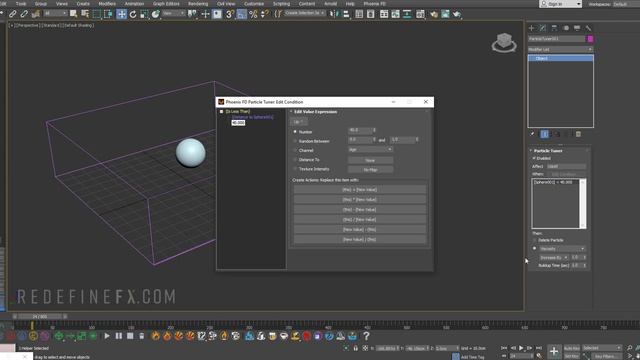
Task: Open the Viscosity channel dropdown
Action: (562, 249)
